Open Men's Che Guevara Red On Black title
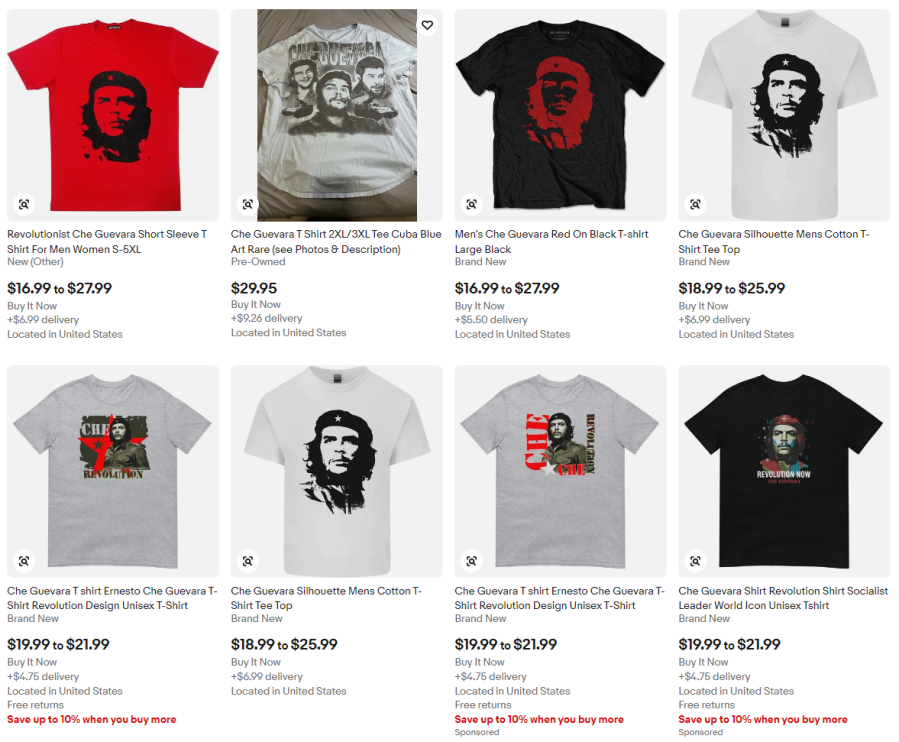Viewport: 899px width, 742px height. pos(552,241)
